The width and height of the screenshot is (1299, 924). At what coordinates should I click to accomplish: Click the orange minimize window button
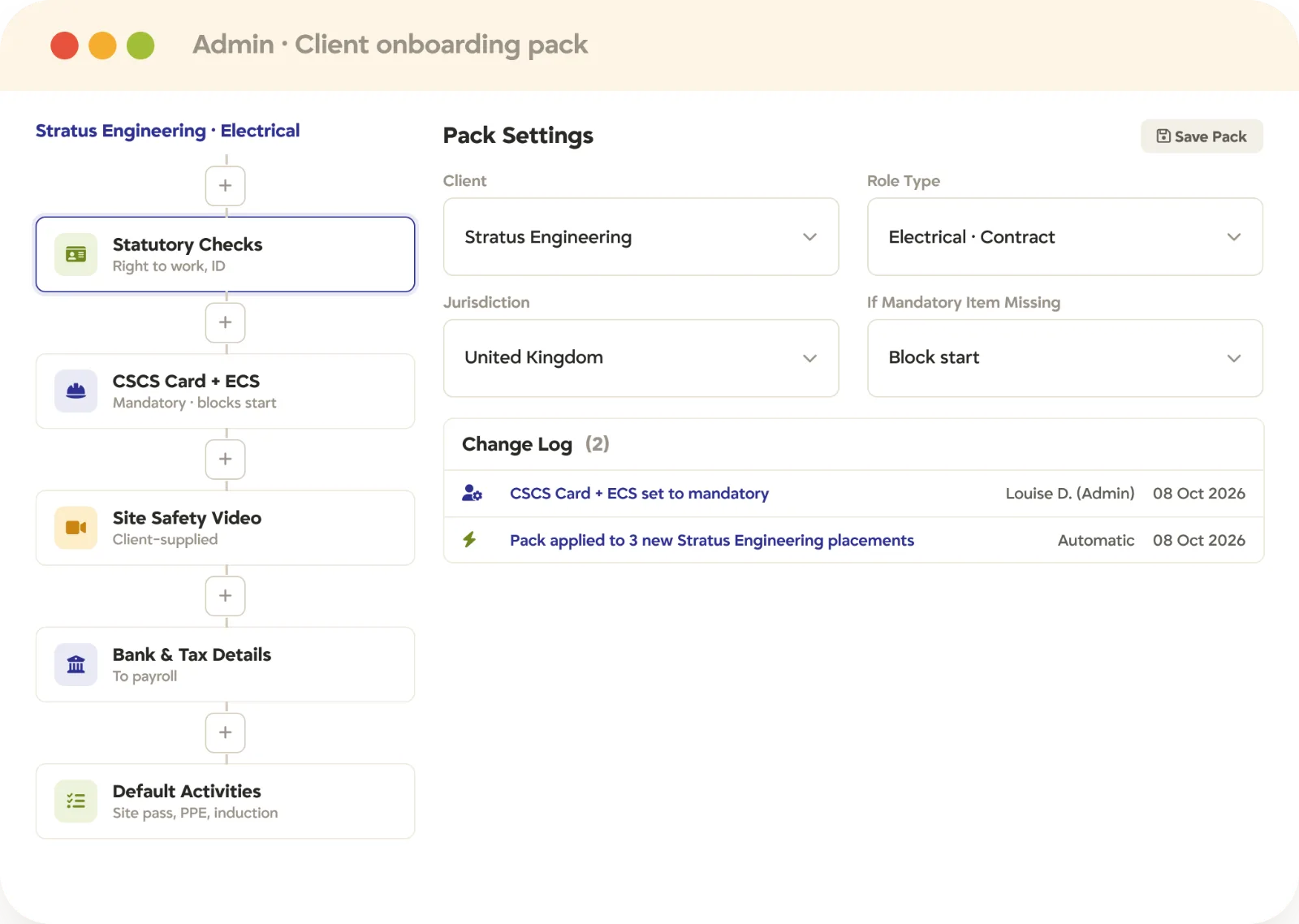(102, 45)
